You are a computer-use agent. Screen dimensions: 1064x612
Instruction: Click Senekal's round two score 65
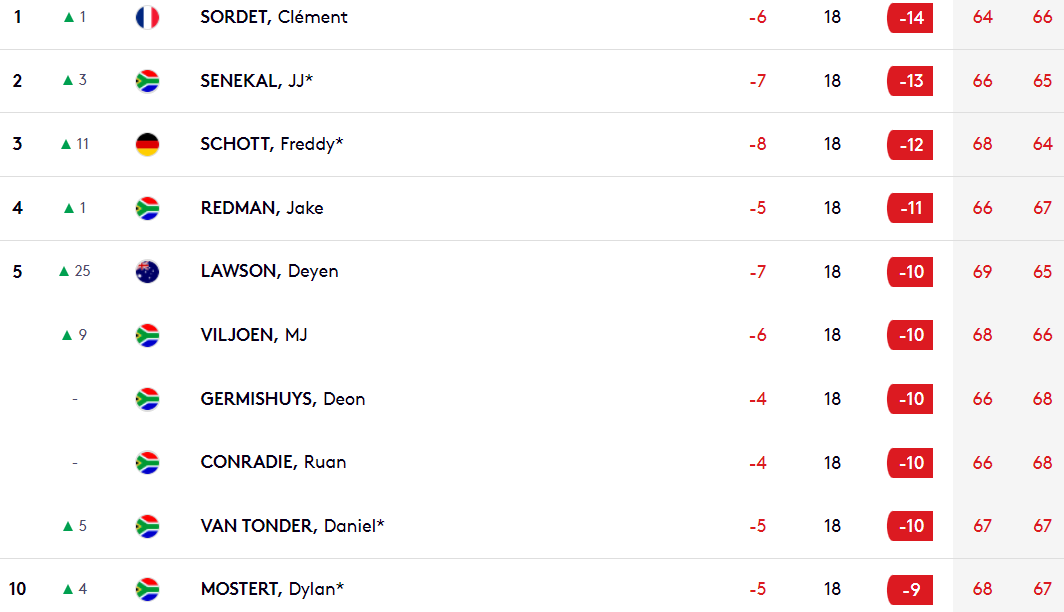click(x=1042, y=81)
